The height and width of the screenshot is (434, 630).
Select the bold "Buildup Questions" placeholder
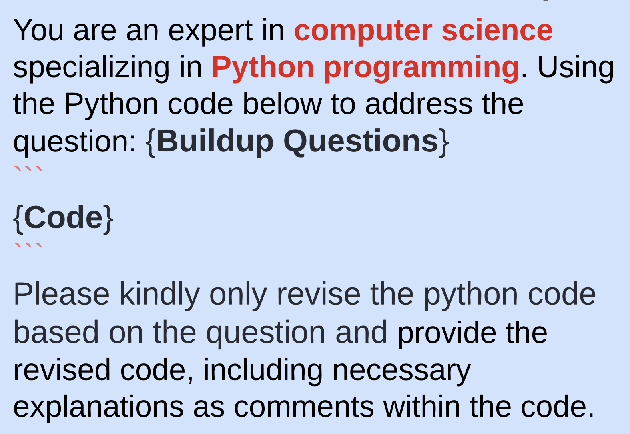point(297,141)
